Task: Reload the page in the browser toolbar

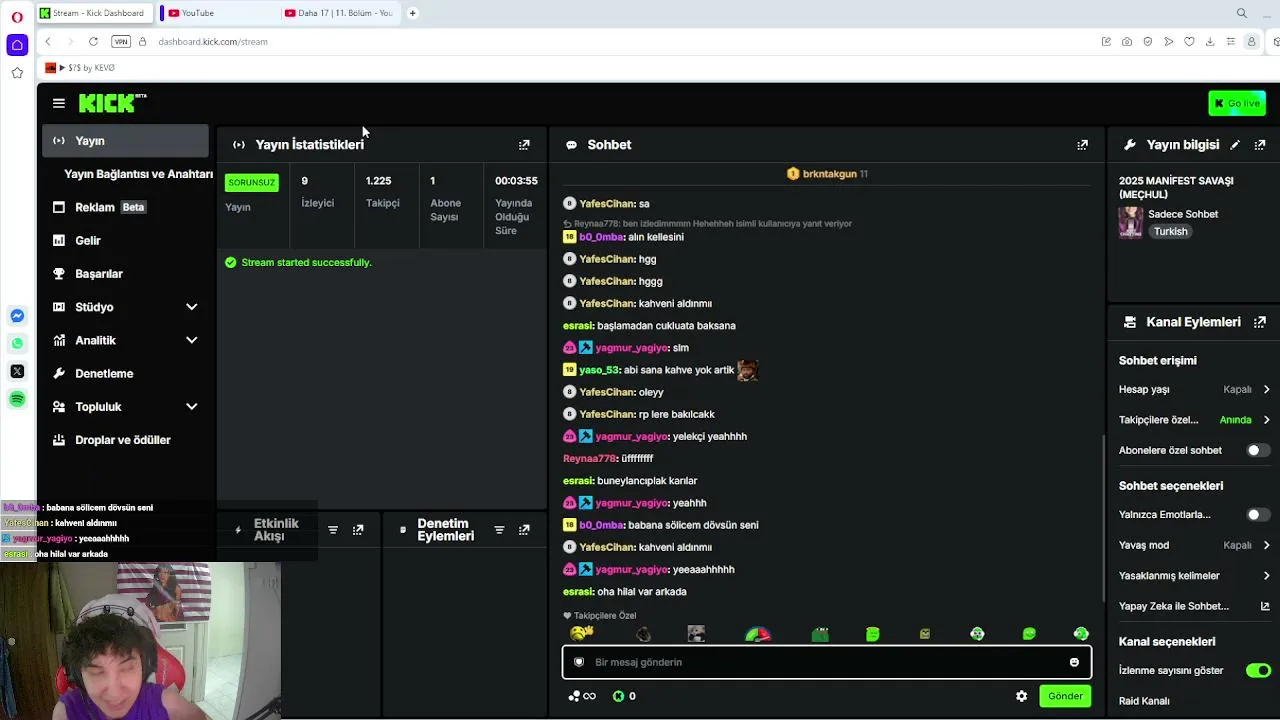Action: [x=93, y=41]
